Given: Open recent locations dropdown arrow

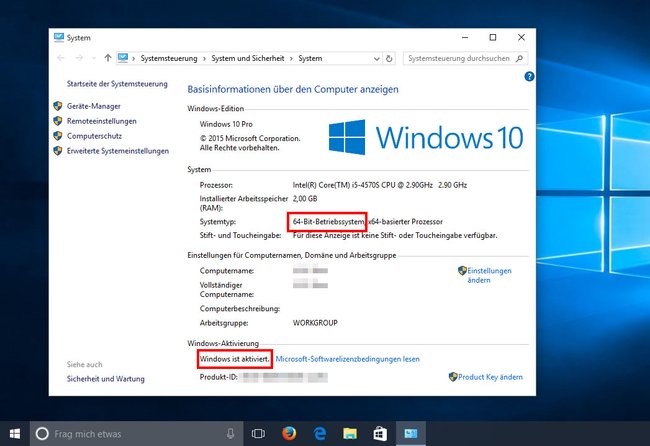Looking at the screenshot, I should pos(94,58).
